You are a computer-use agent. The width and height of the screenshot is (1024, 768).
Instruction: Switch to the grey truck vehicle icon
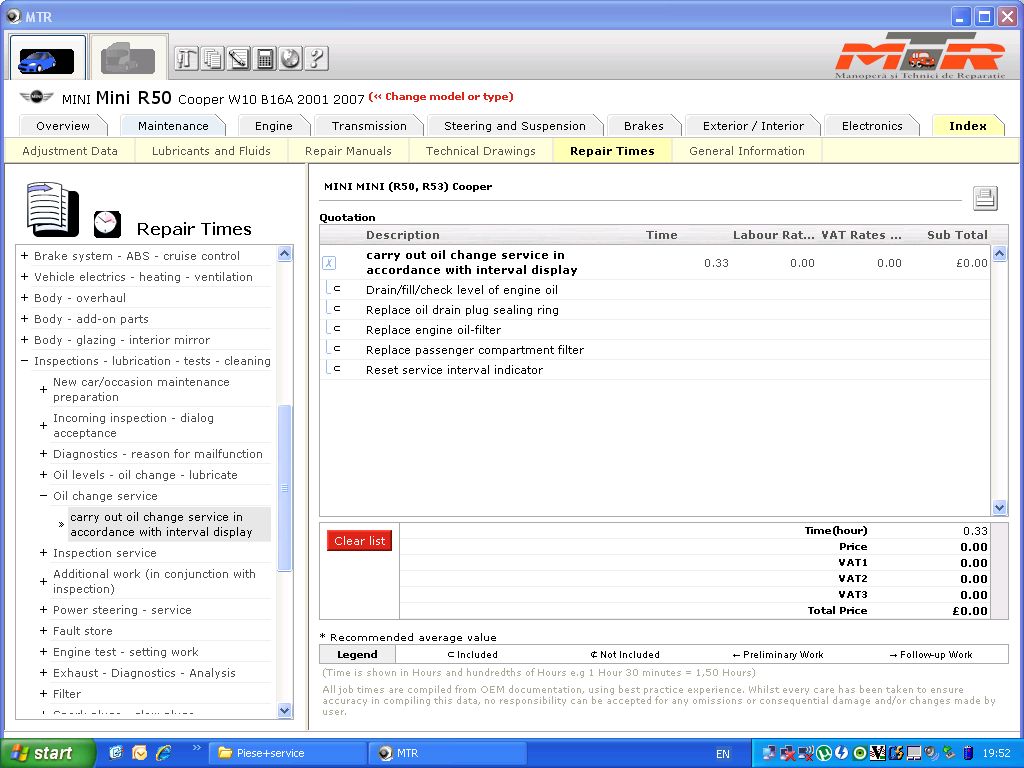pos(127,59)
